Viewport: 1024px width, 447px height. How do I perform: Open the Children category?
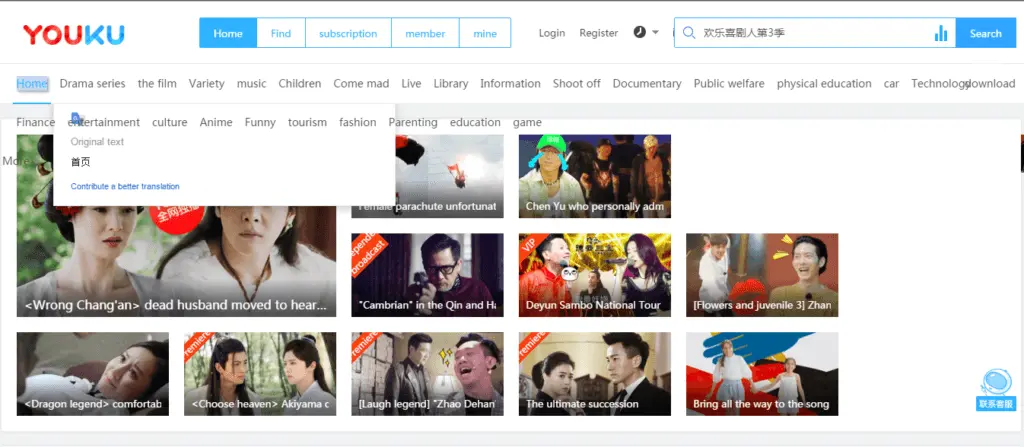300,84
